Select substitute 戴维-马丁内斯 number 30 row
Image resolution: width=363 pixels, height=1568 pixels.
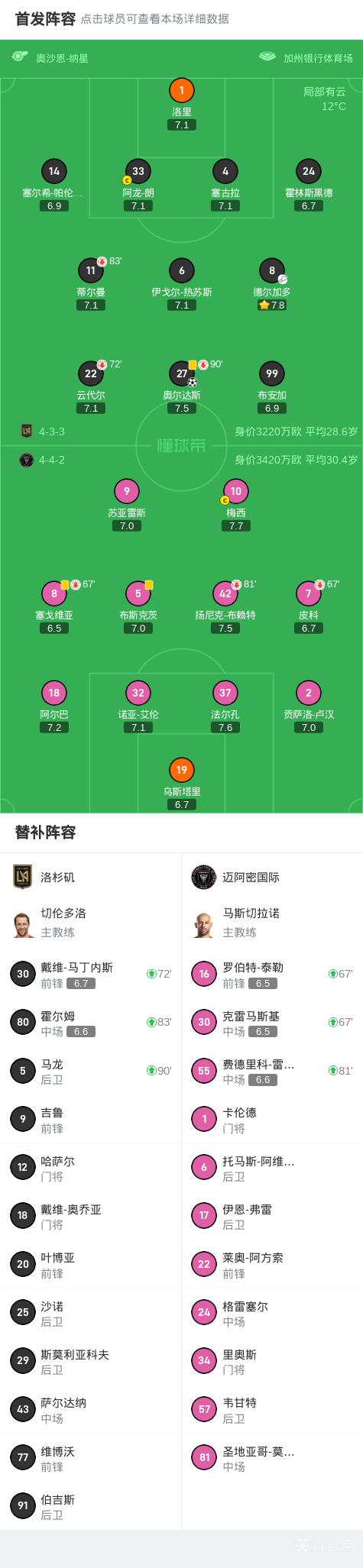pyautogui.click(x=91, y=974)
